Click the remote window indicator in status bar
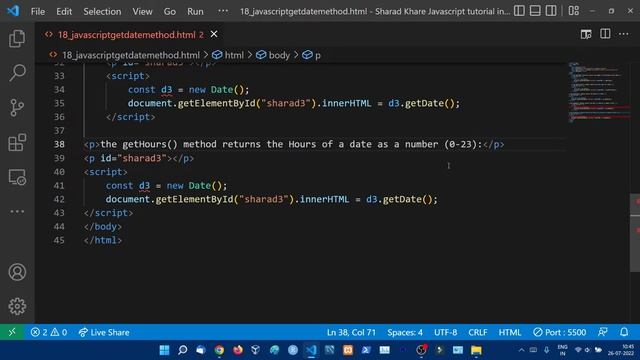The image size is (640, 360). click(x=12, y=332)
